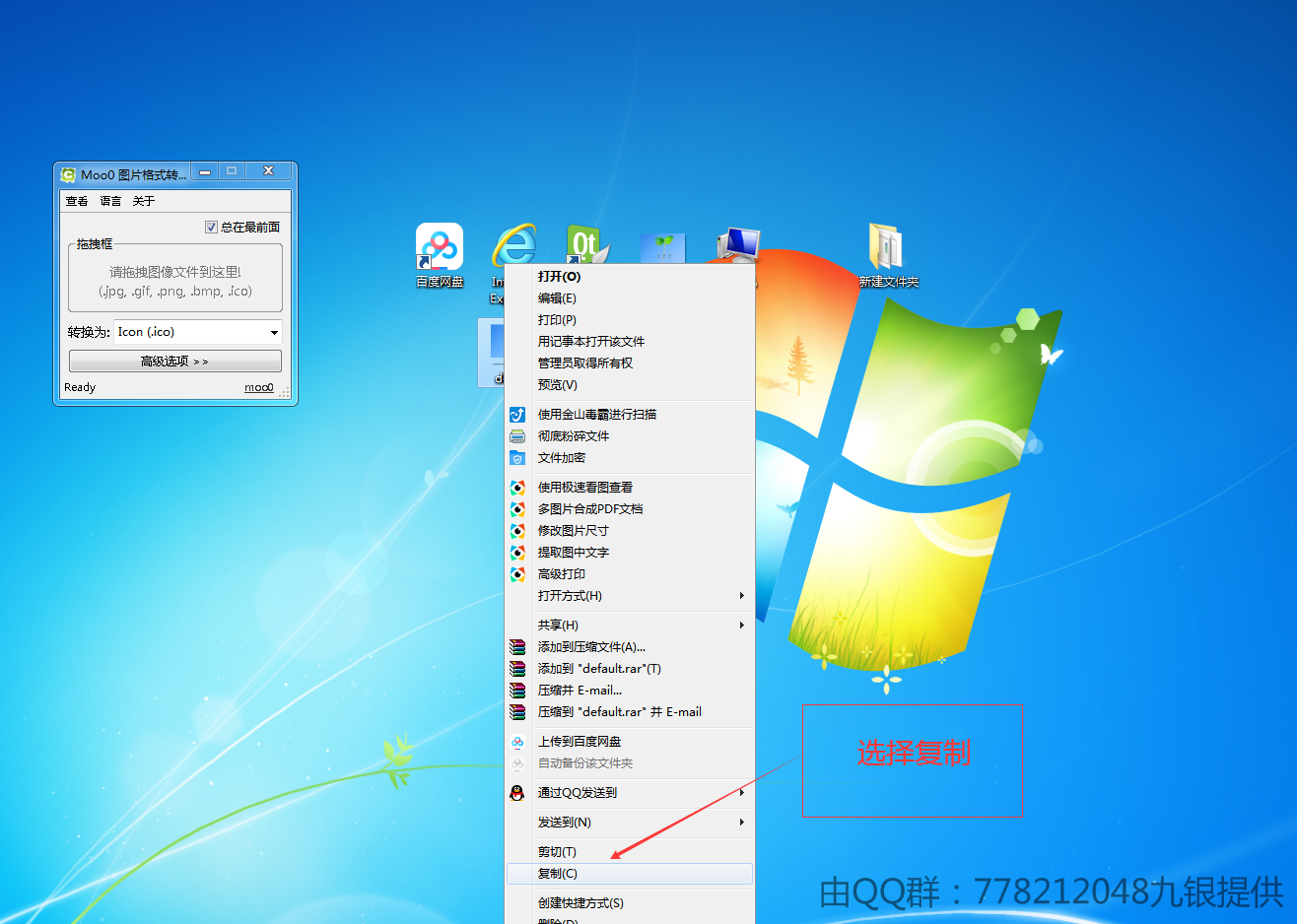Click the Ready status text in Moo0
This screenshot has height=924, width=1297.
80,387
